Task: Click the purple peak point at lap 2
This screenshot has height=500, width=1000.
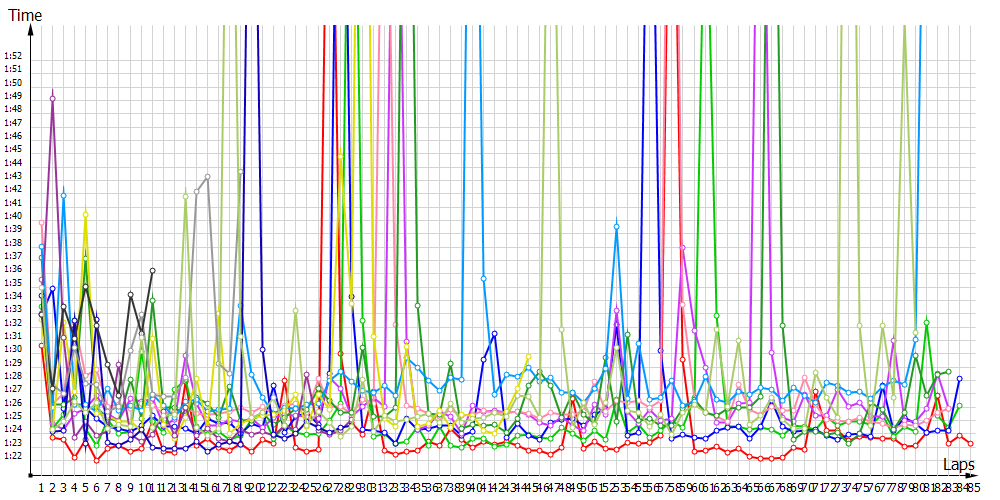Action: [x=52, y=97]
